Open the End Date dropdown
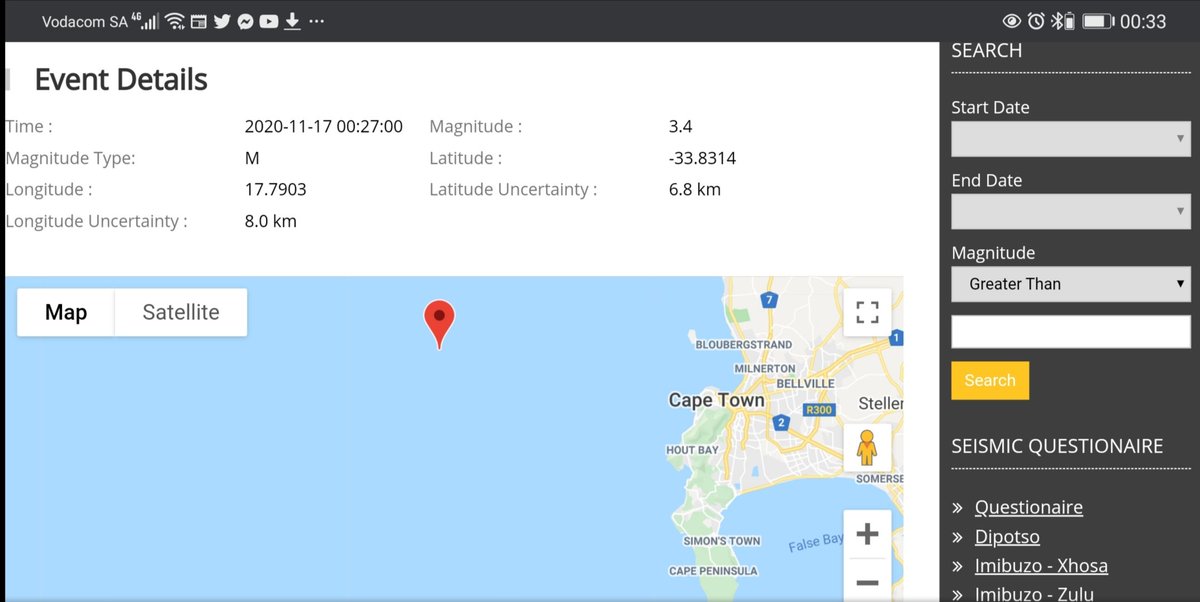The width and height of the screenshot is (1200, 602). point(1071,212)
